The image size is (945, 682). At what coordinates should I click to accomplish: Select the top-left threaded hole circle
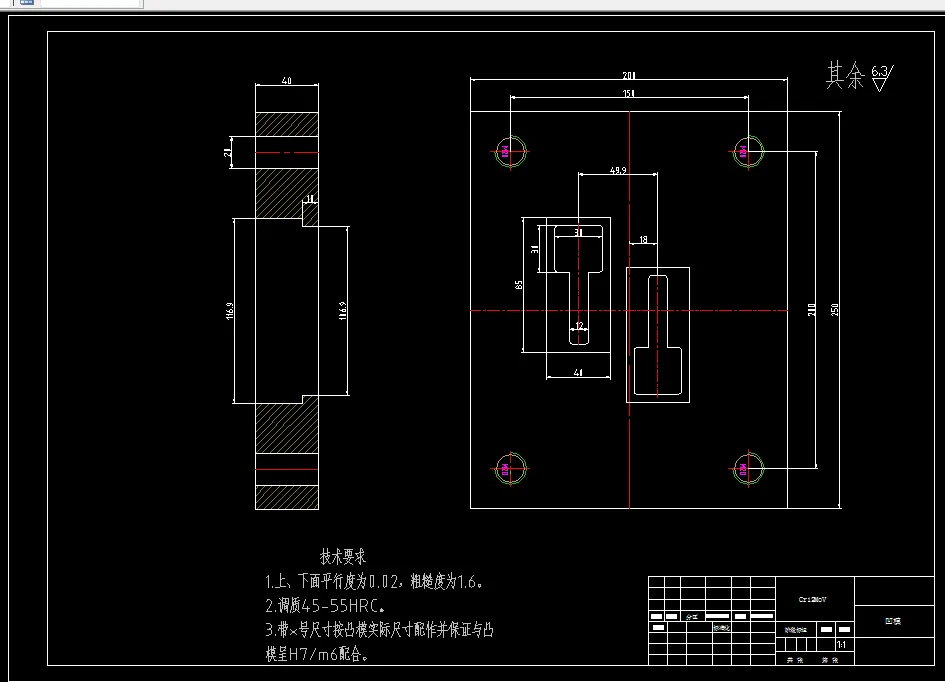pos(510,151)
